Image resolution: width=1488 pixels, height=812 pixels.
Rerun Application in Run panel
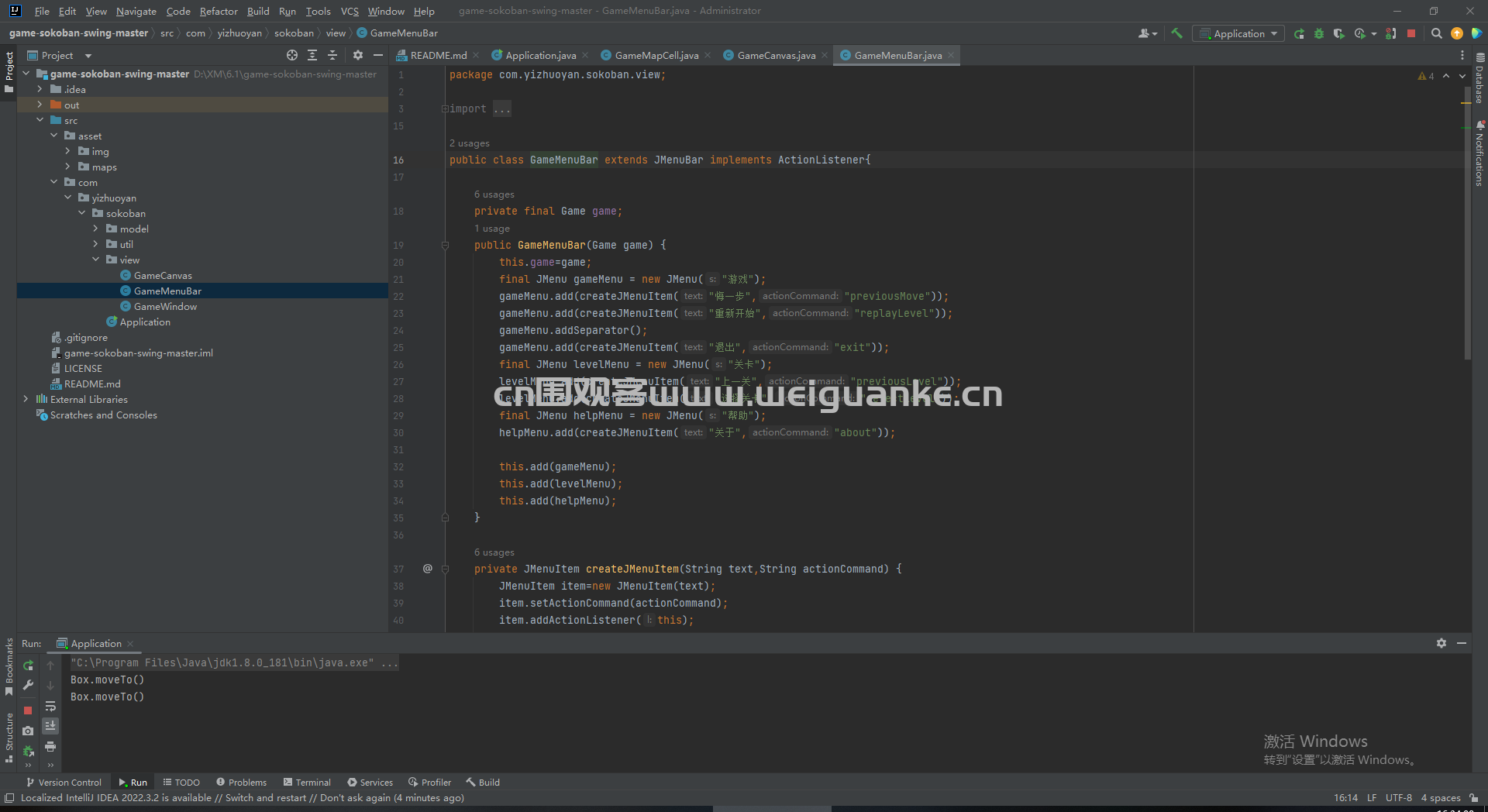(x=29, y=665)
